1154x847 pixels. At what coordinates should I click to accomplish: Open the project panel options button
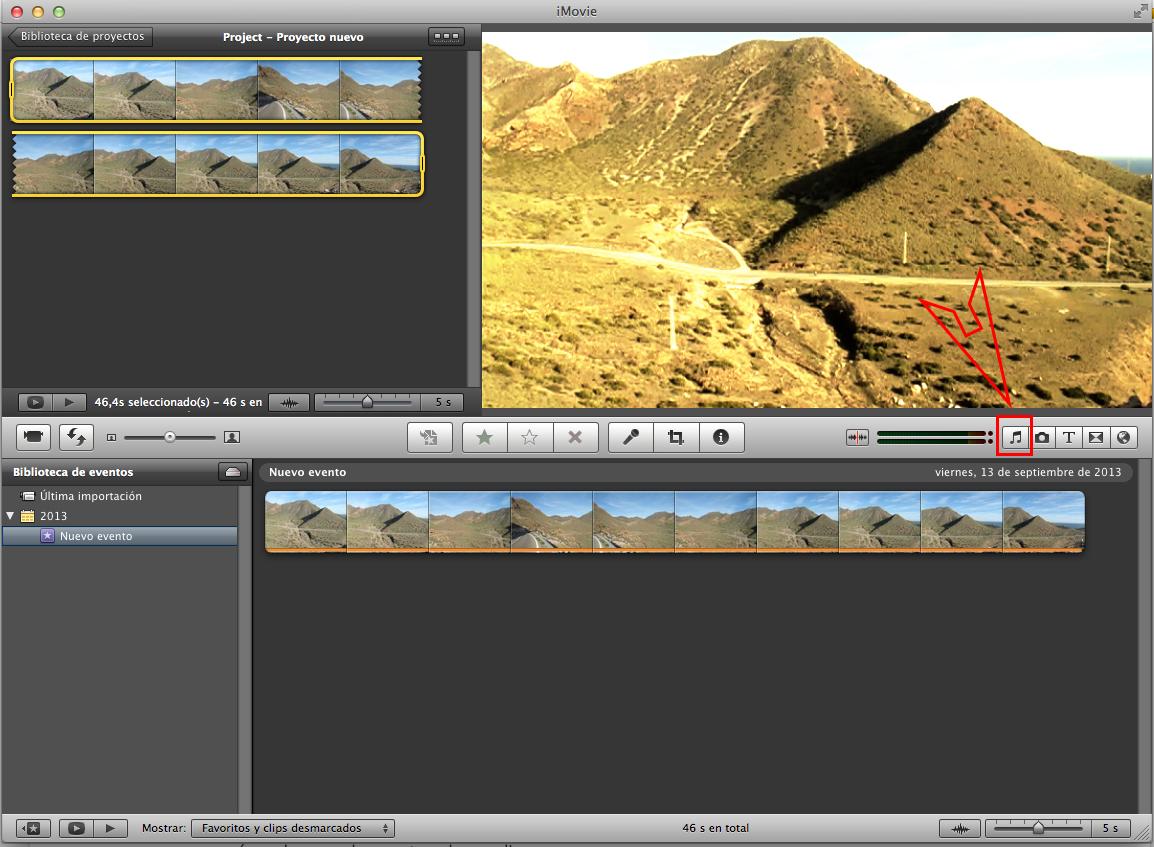click(446, 37)
